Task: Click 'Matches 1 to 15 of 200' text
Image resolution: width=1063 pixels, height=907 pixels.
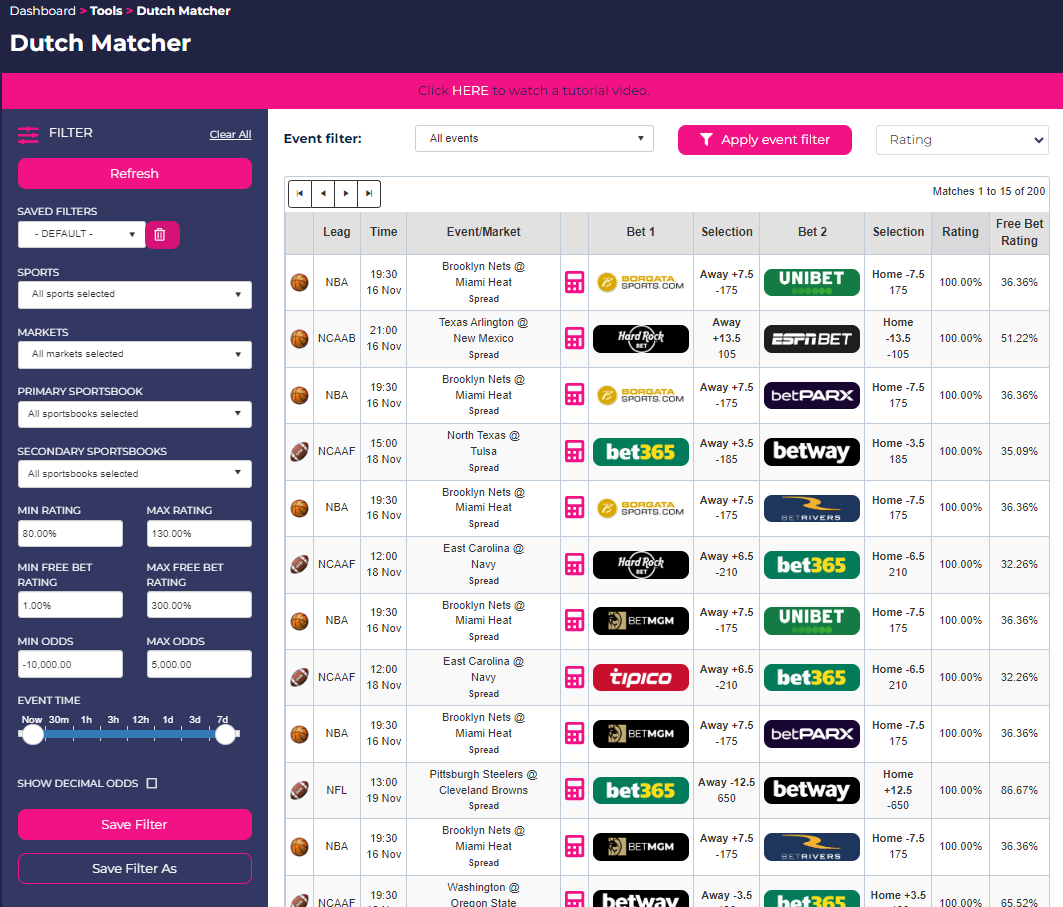Action: [x=988, y=191]
